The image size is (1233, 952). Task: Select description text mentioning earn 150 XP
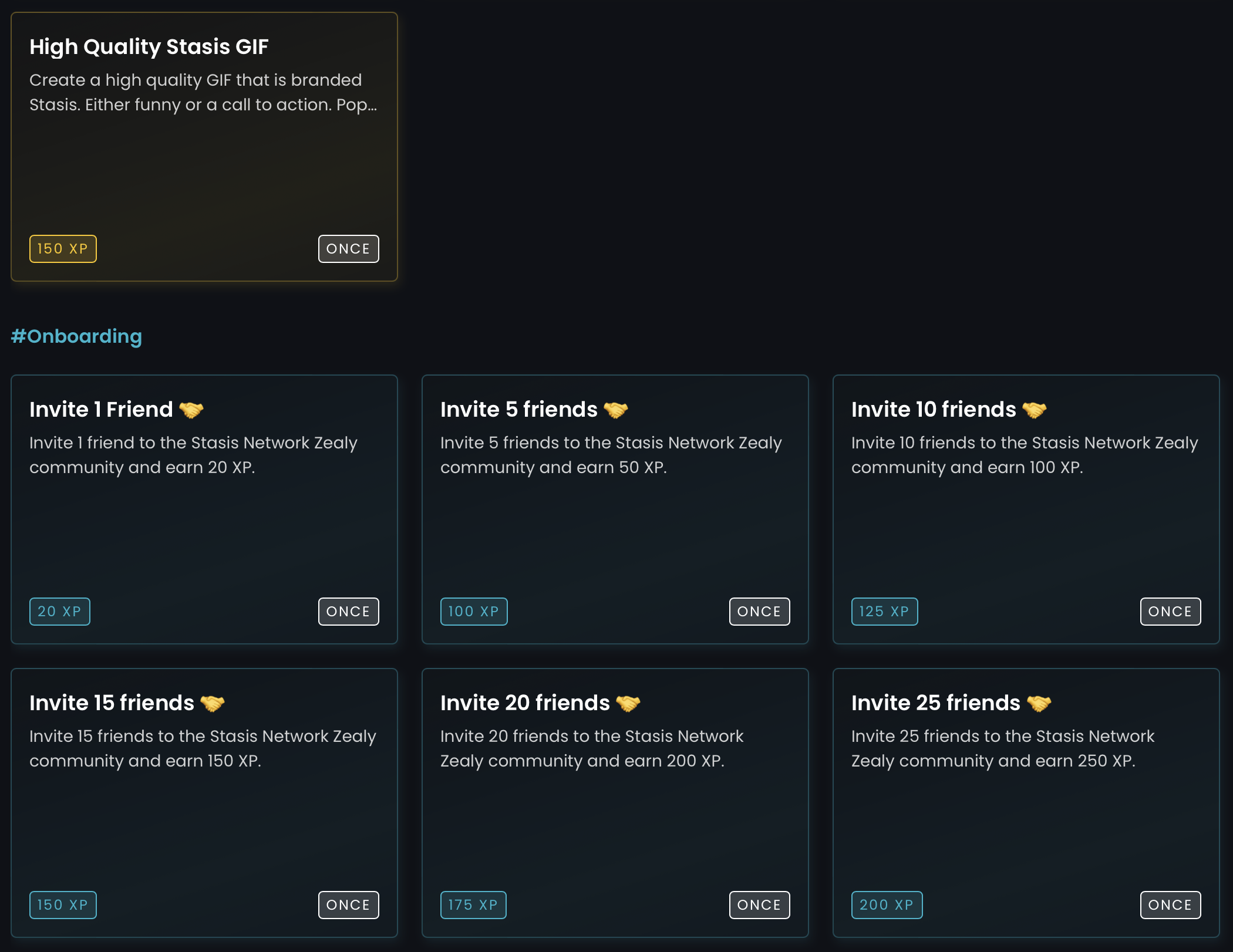tap(203, 748)
